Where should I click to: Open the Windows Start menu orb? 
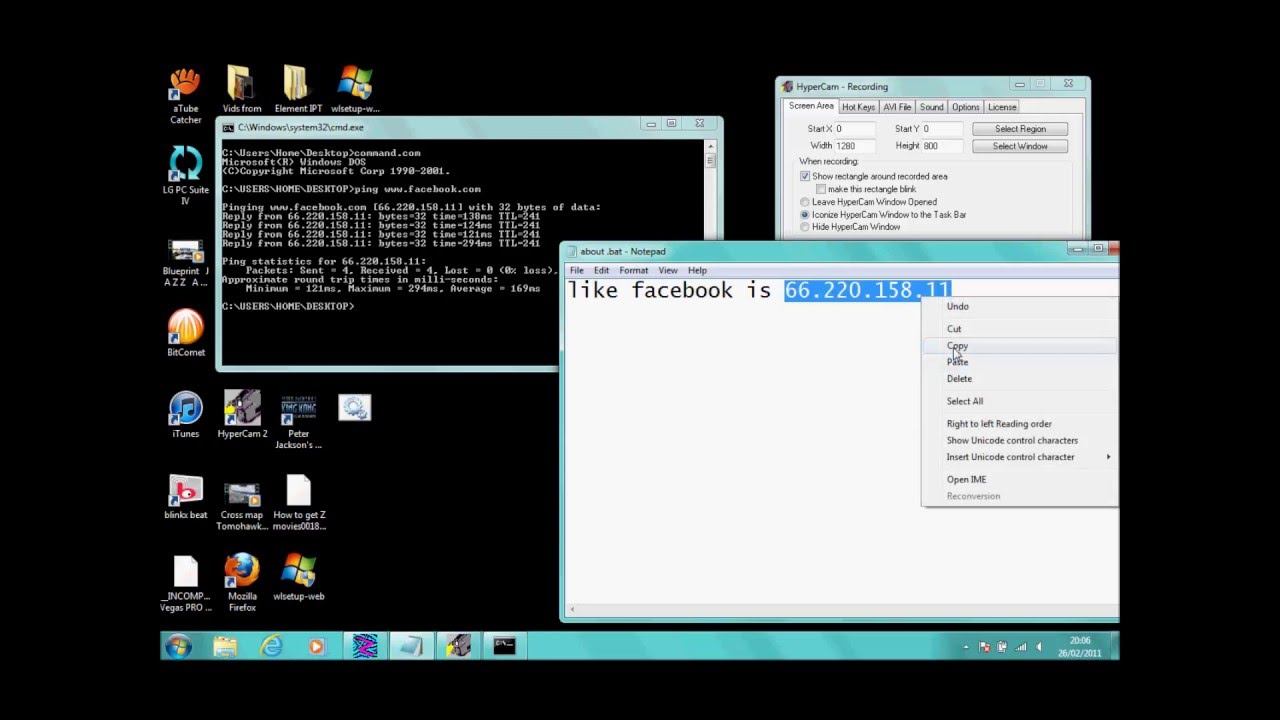178,647
